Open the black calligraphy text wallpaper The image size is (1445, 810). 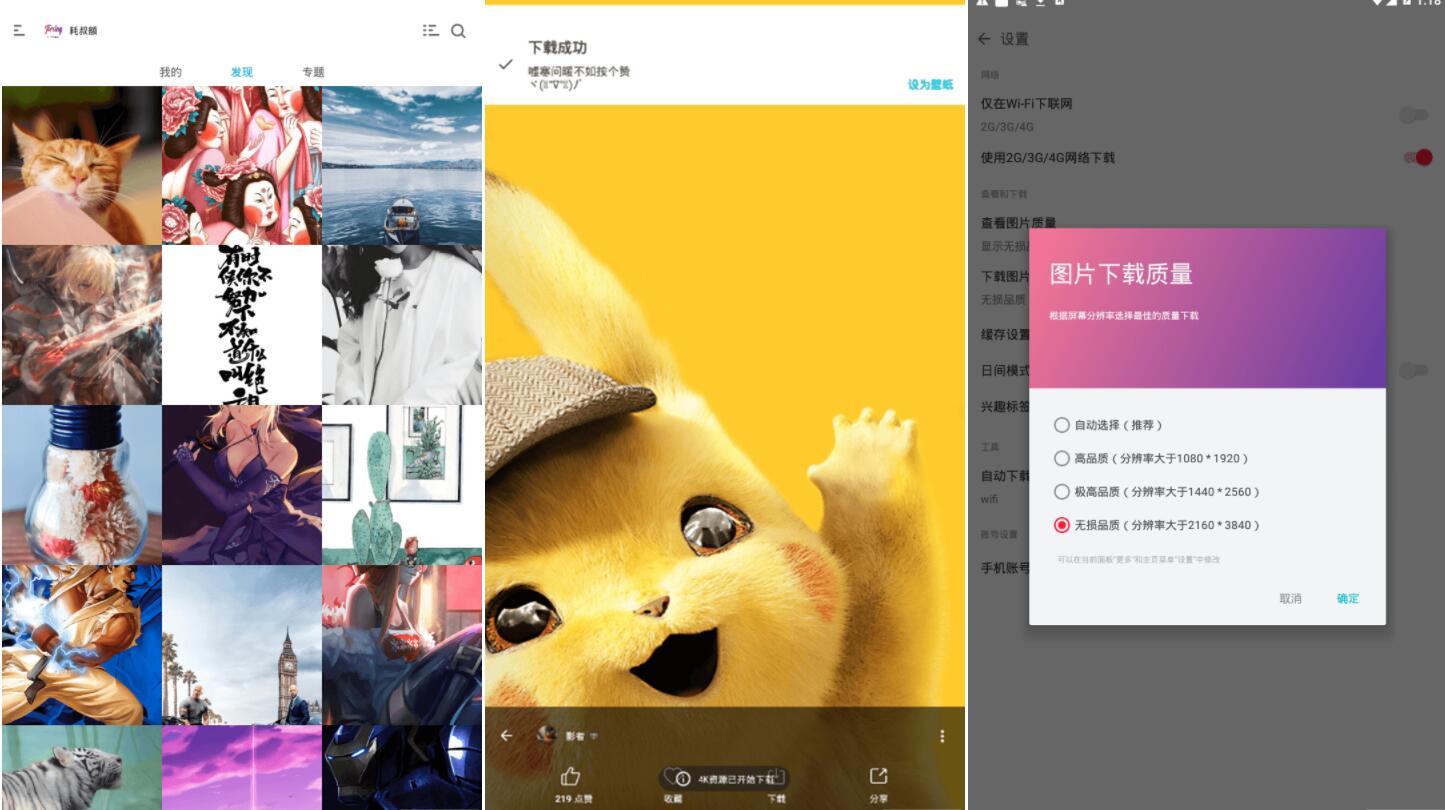coord(242,325)
